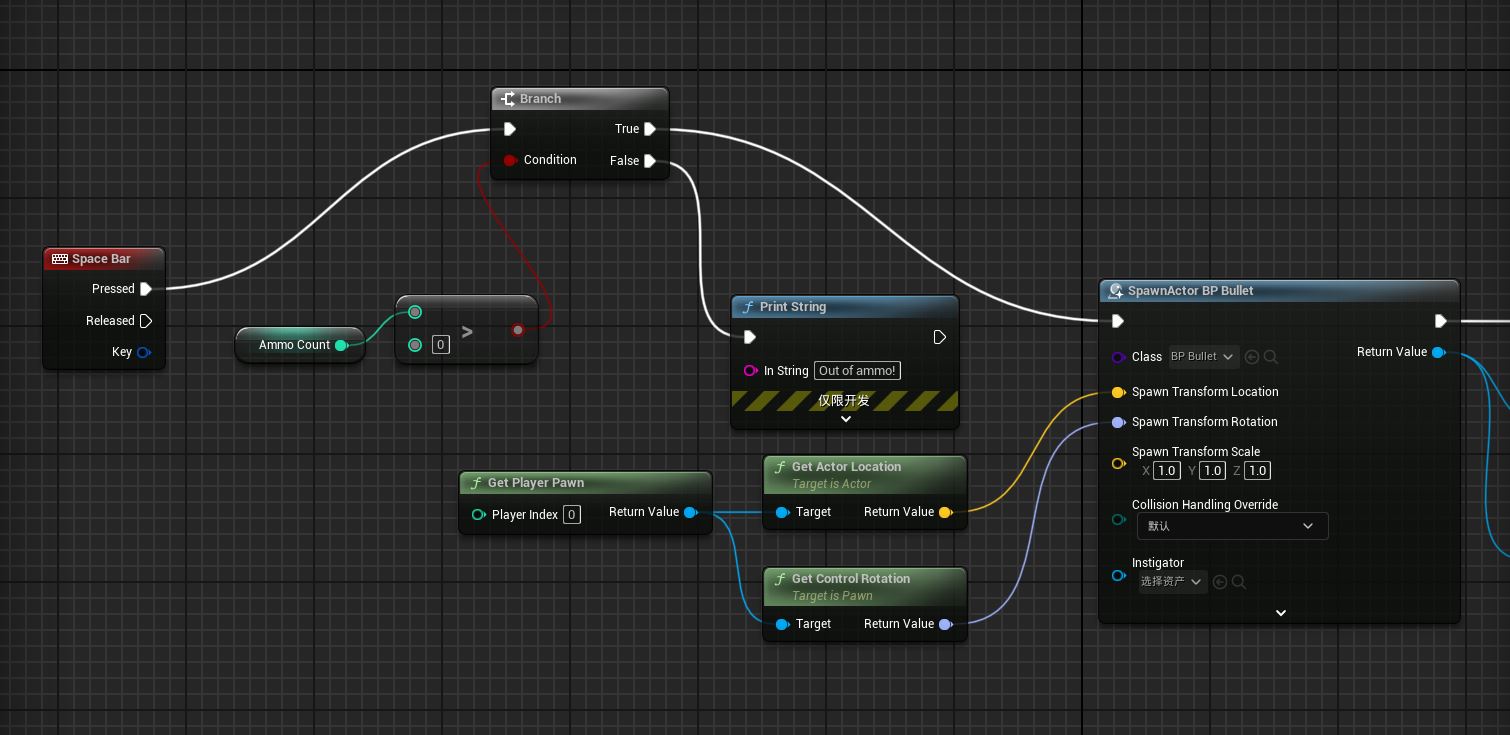Image resolution: width=1510 pixels, height=735 pixels.
Task: Expand the SpawnActor node's hidden pins
Action: point(1280,612)
